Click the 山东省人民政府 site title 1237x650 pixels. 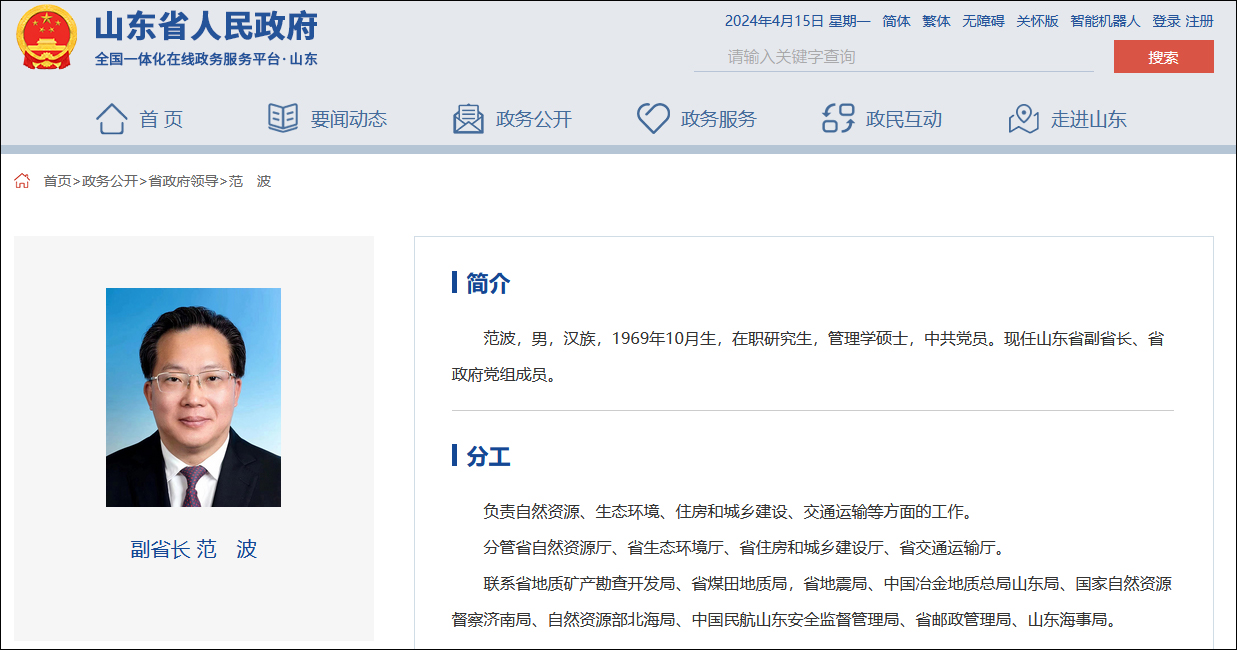[206, 25]
